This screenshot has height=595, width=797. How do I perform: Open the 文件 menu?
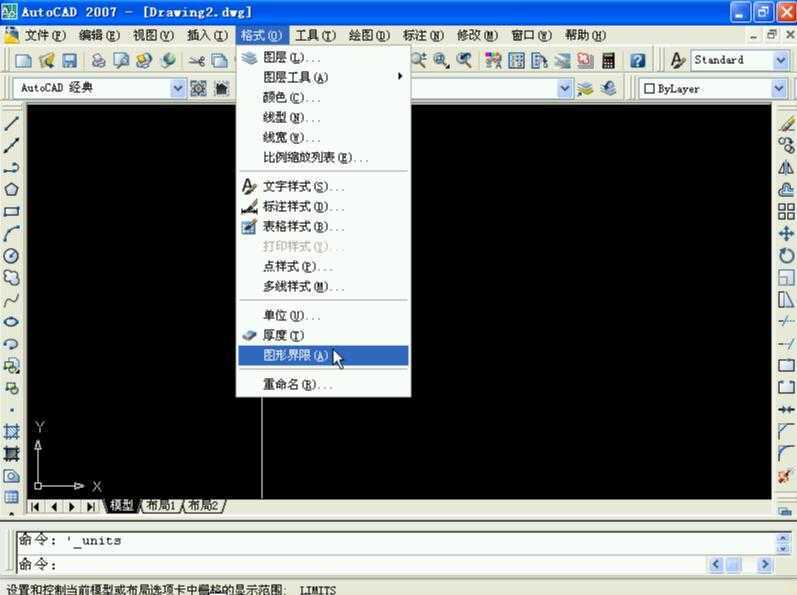pos(45,35)
